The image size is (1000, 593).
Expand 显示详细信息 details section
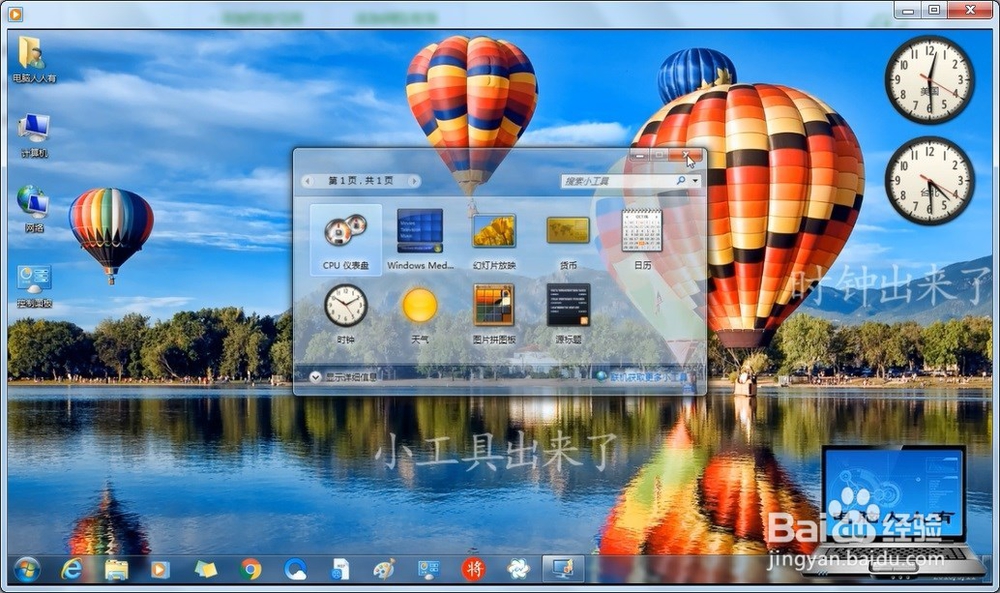pos(344,377)
